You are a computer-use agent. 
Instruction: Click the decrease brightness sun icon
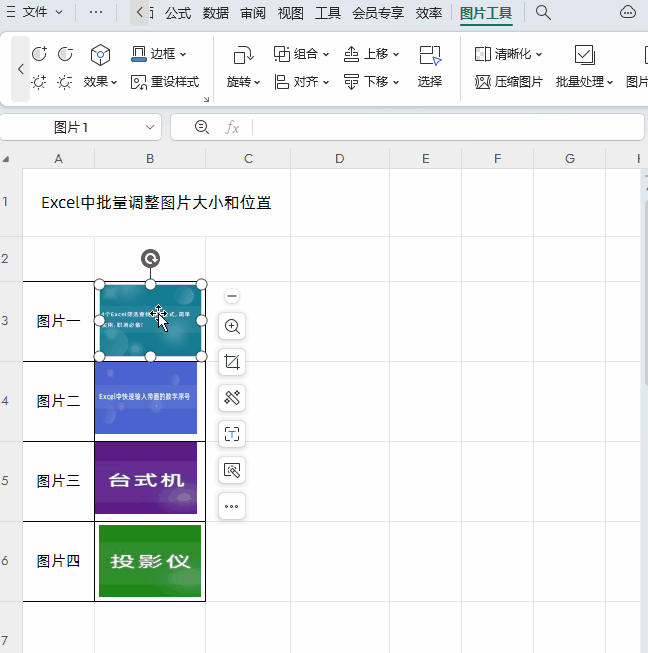(65, 82)
